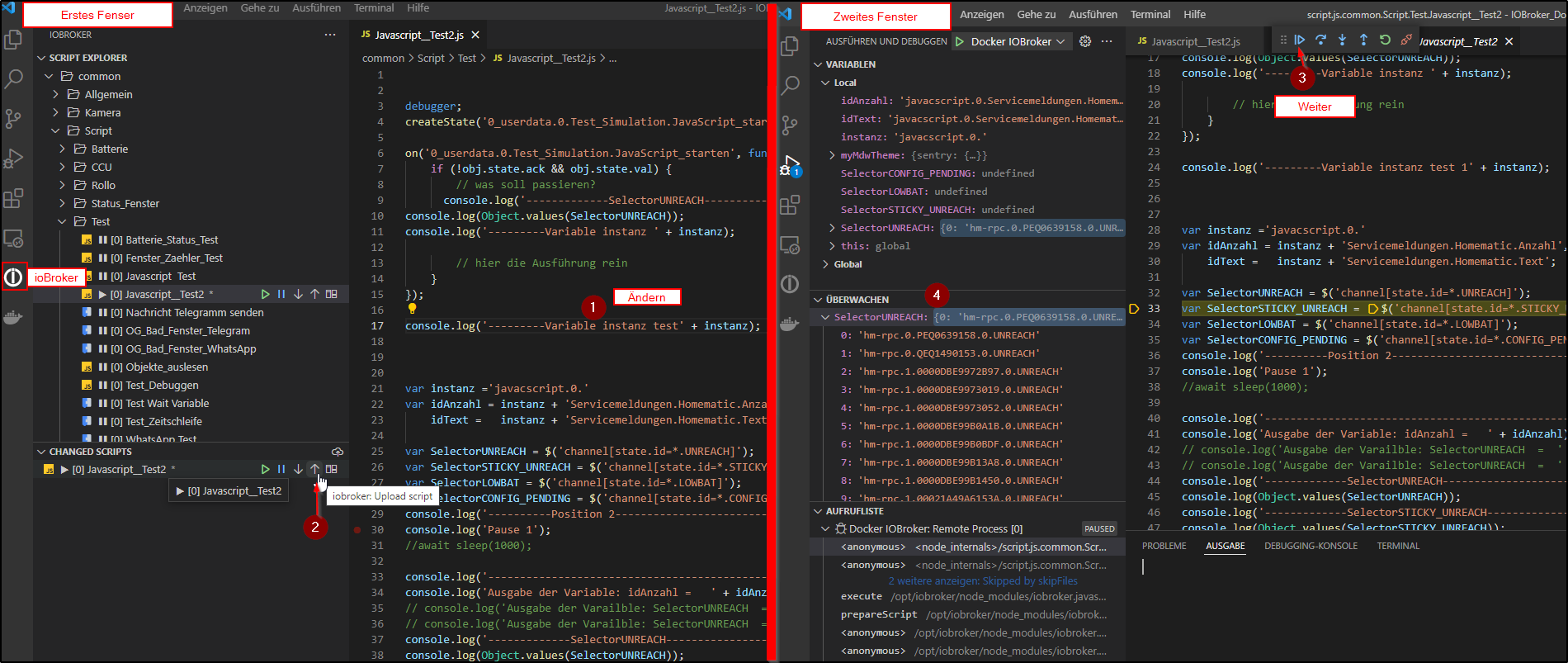Open Docker icon in first window activity bar
Image resolution: width=1568 pixels, height=663 pixels.
pyautogui.click(x=13, y=317)
